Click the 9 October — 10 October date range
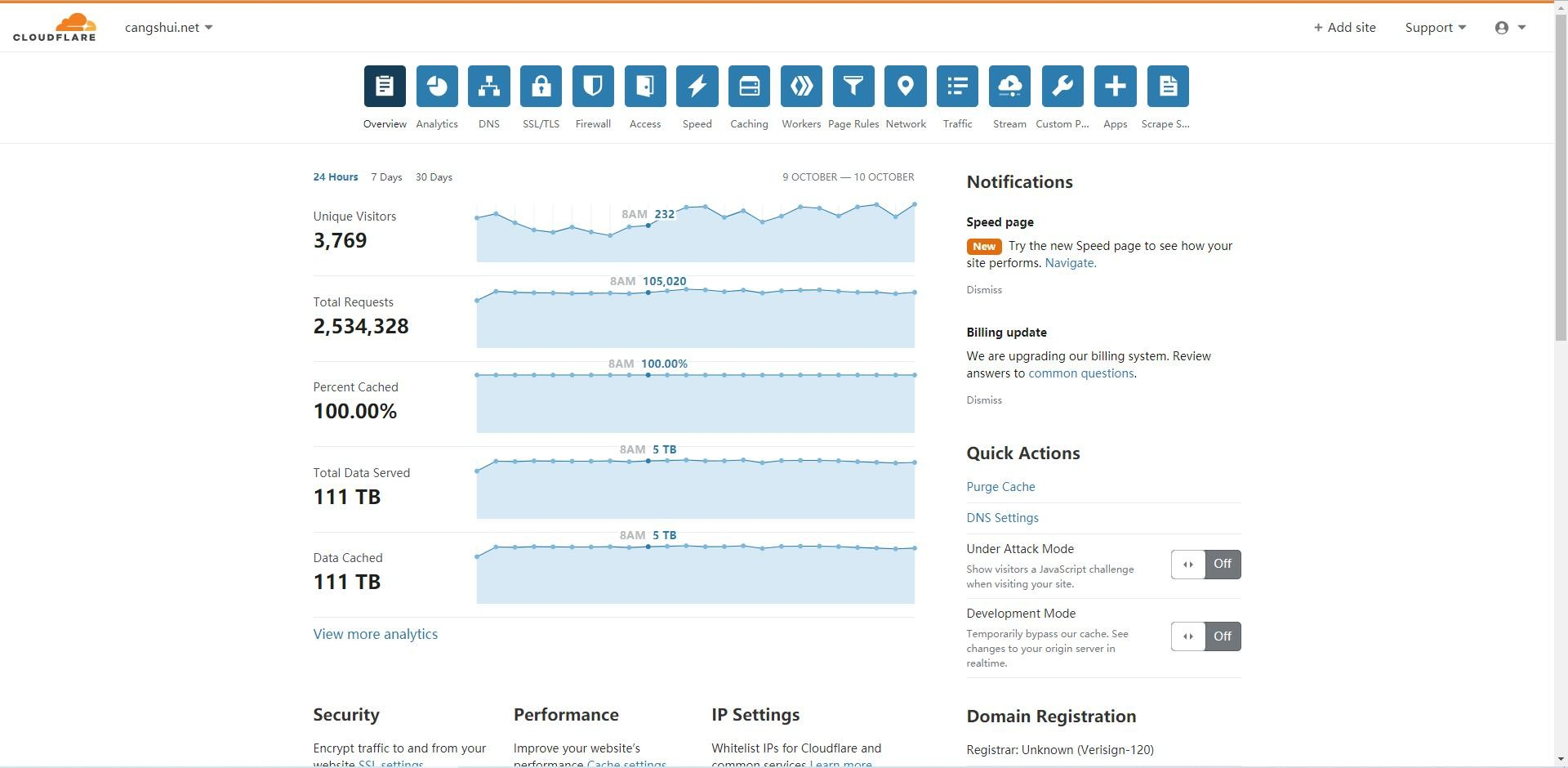Viewport: 1568px width, 768px height. 849,176
